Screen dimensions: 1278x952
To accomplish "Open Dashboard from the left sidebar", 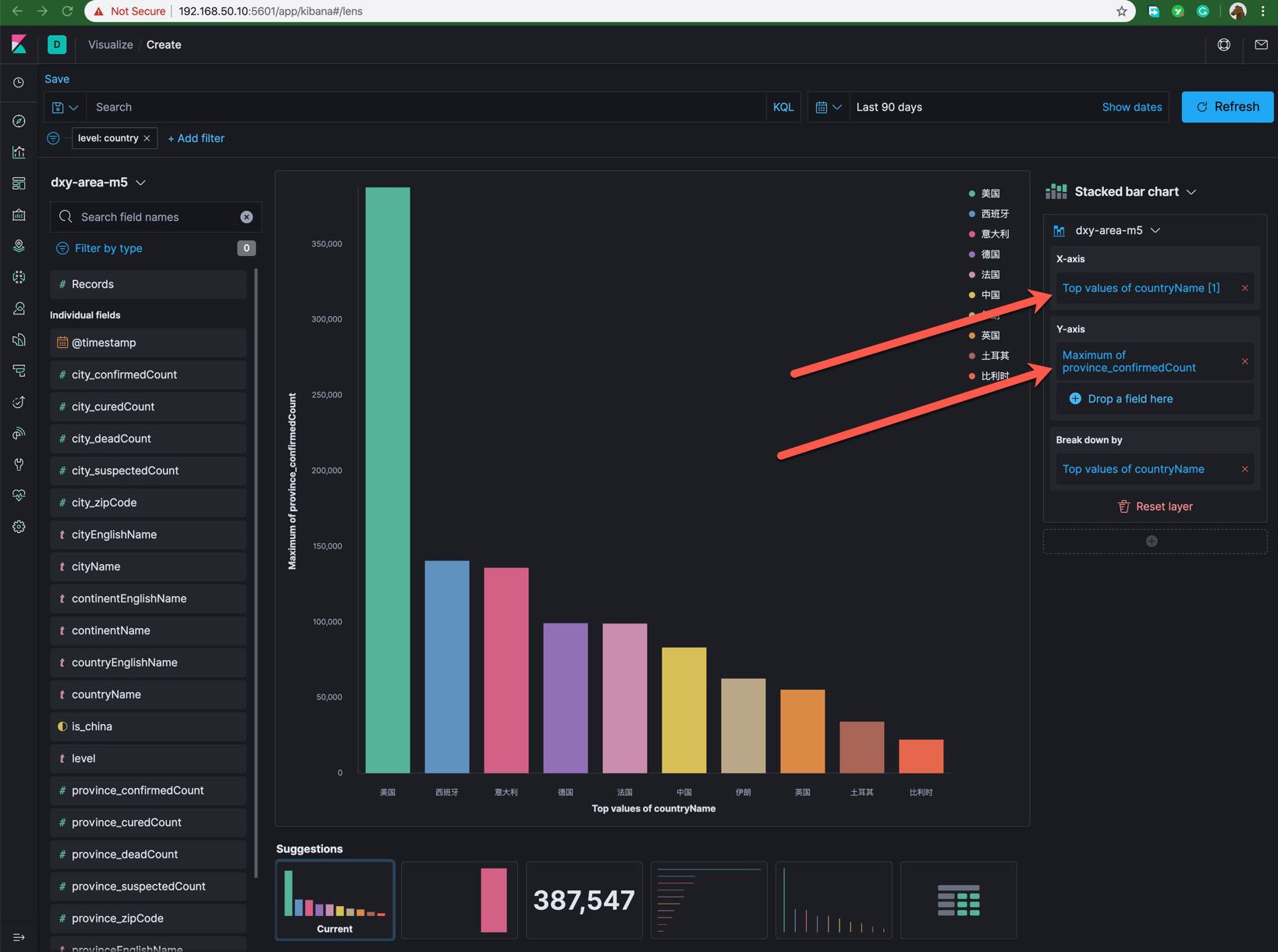I will [19, 183].
